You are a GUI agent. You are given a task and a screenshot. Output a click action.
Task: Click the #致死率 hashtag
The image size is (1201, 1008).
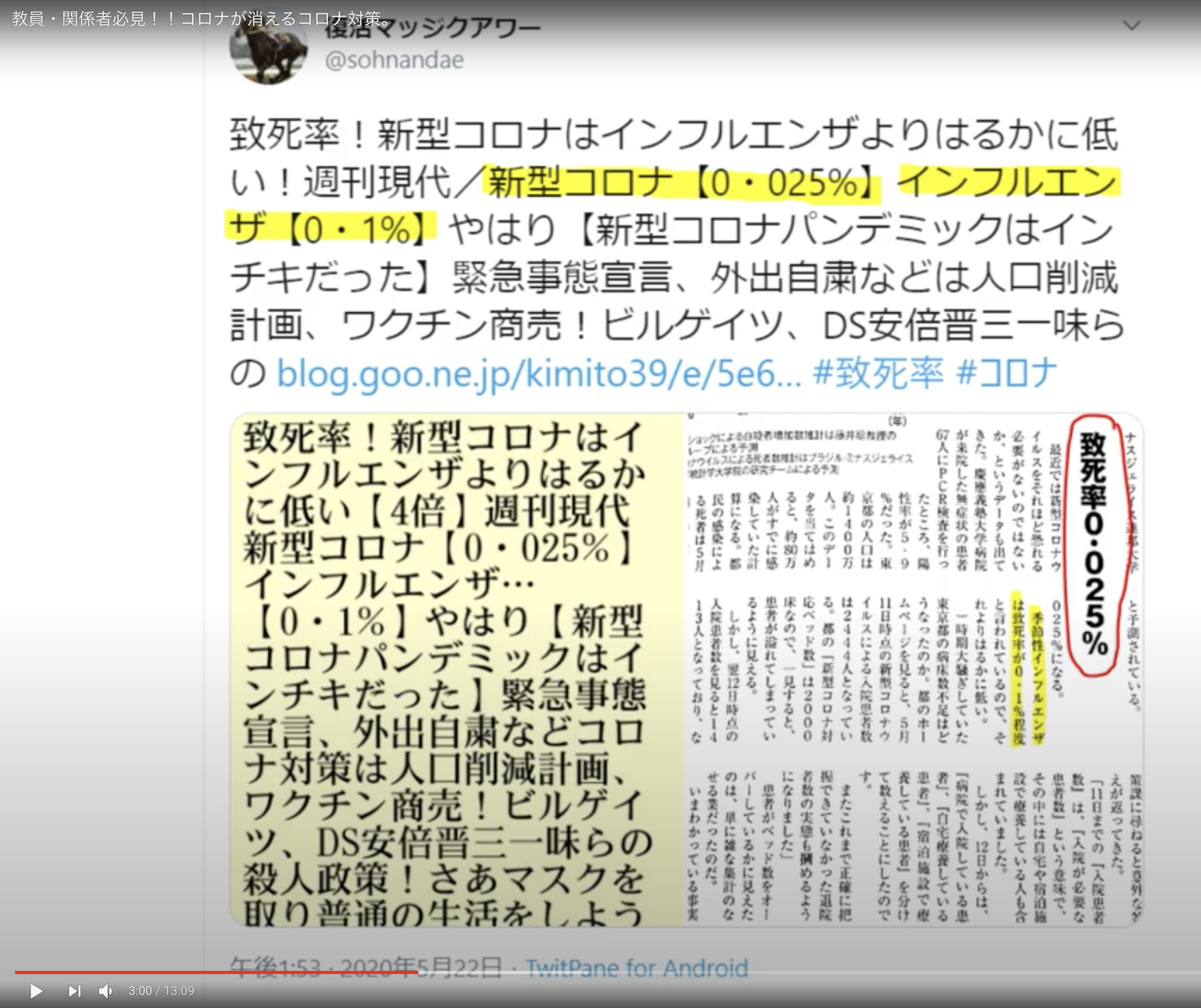878,373
